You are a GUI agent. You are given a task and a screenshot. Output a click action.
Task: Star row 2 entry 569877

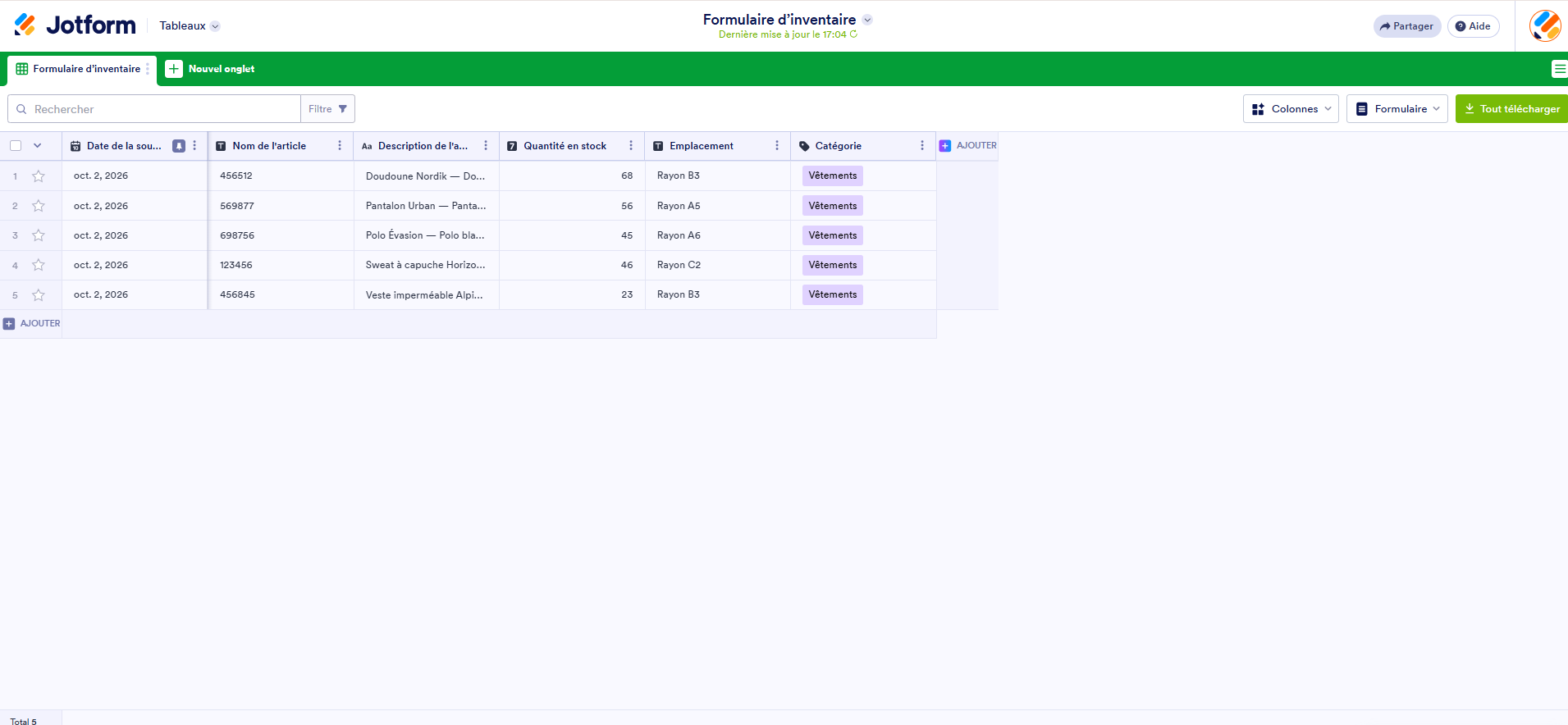tap(39, 206)
